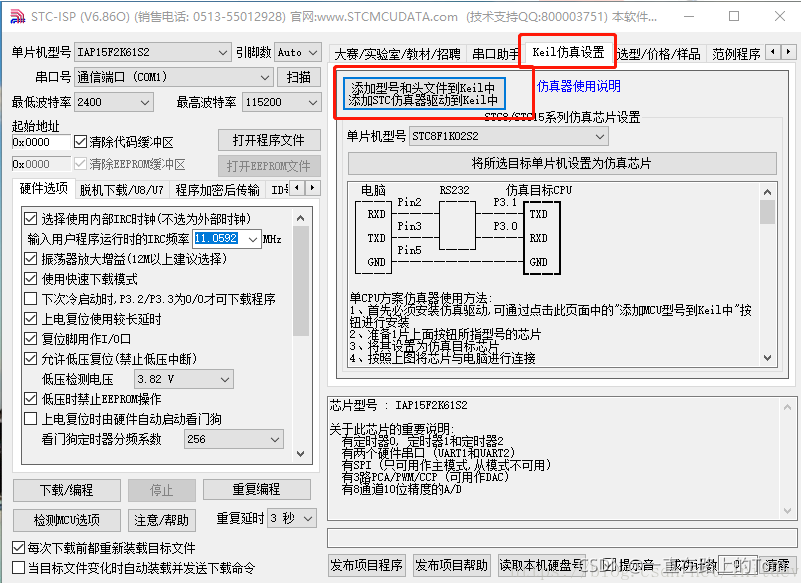801x583 pixels.
Task: Click 将所选目标单片机设置为仿真芯片 button
Action: pos(562,164)
